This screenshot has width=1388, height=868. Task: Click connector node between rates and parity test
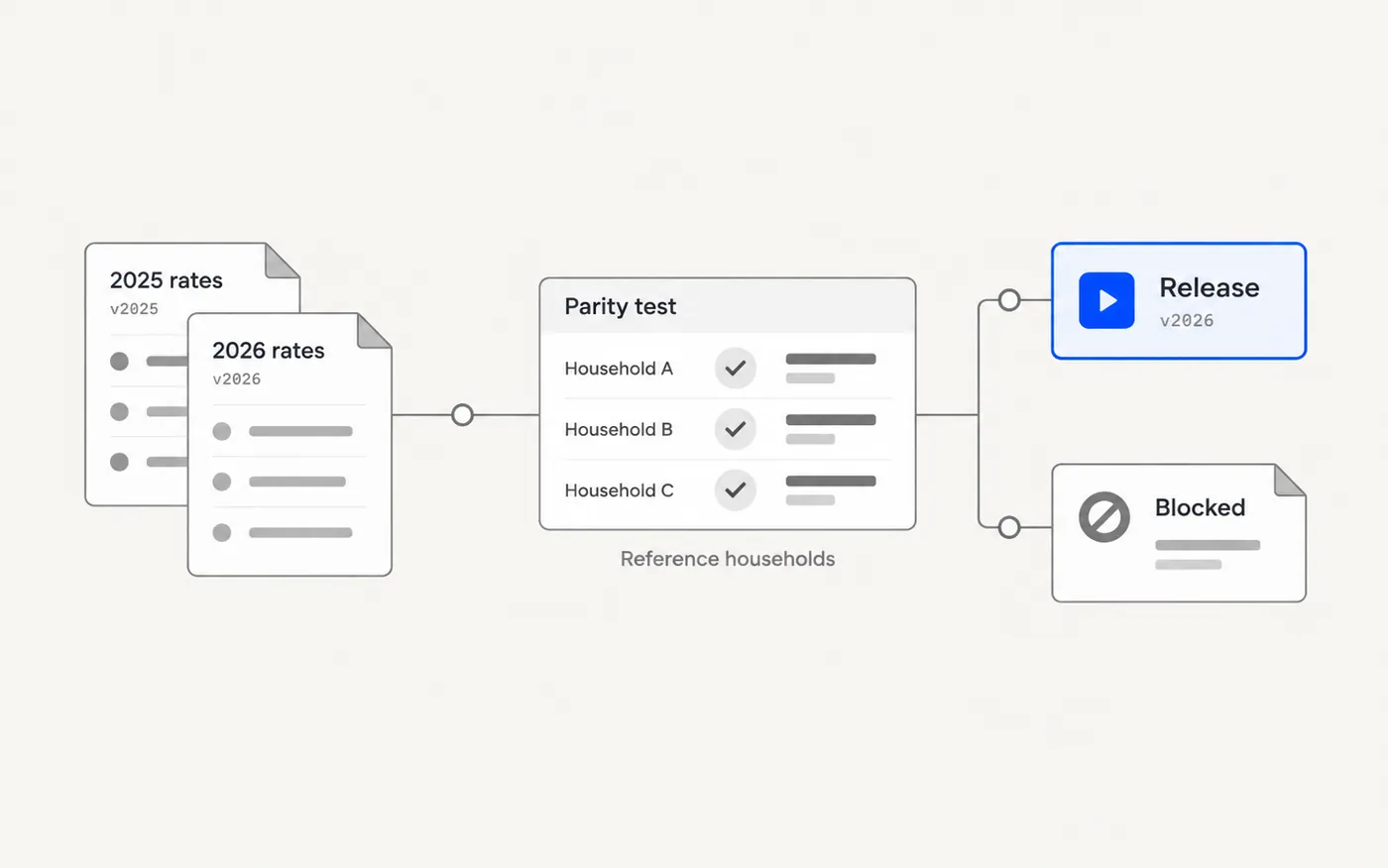pos(462,415)
